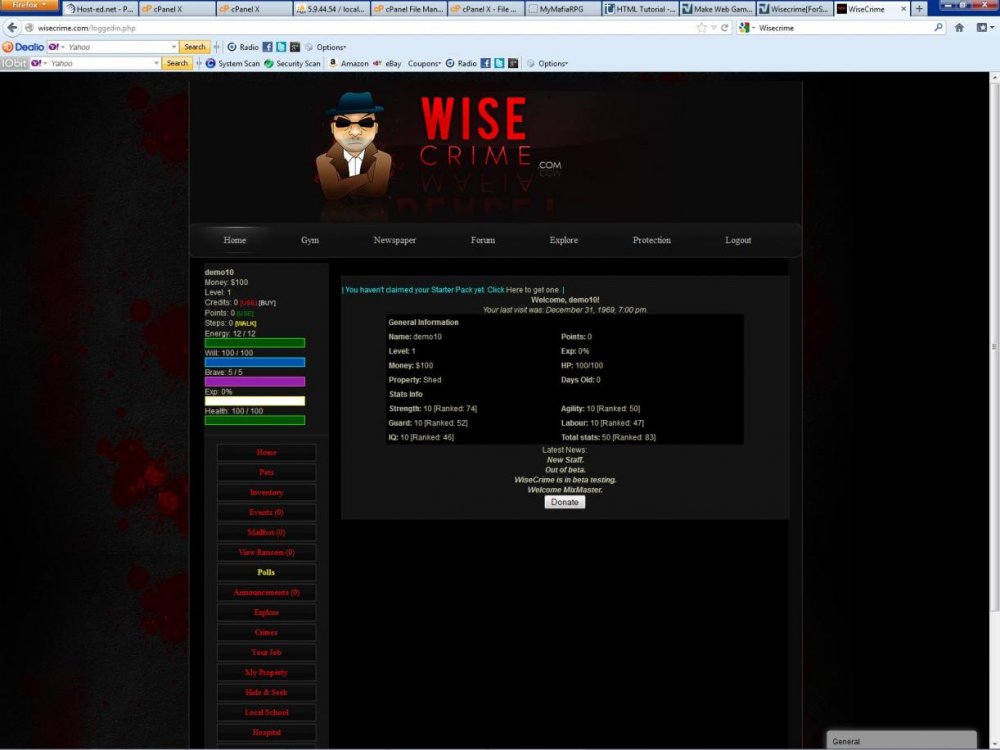
Task: Click the Firefox home icon
Action: pyautogui.click(x=959, y=28)
